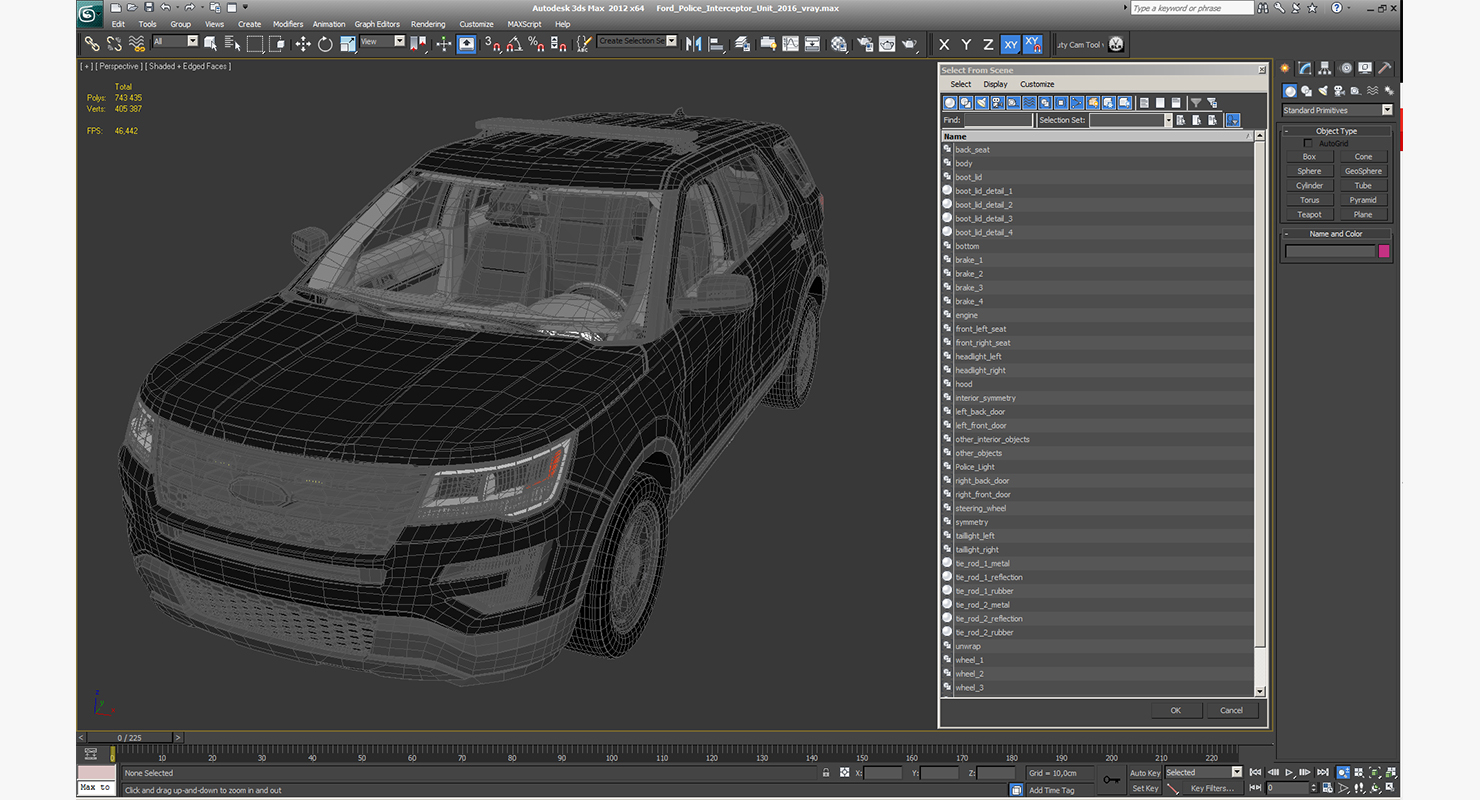Enable the AutoGrid checkbox

[x=1308, y=143]
